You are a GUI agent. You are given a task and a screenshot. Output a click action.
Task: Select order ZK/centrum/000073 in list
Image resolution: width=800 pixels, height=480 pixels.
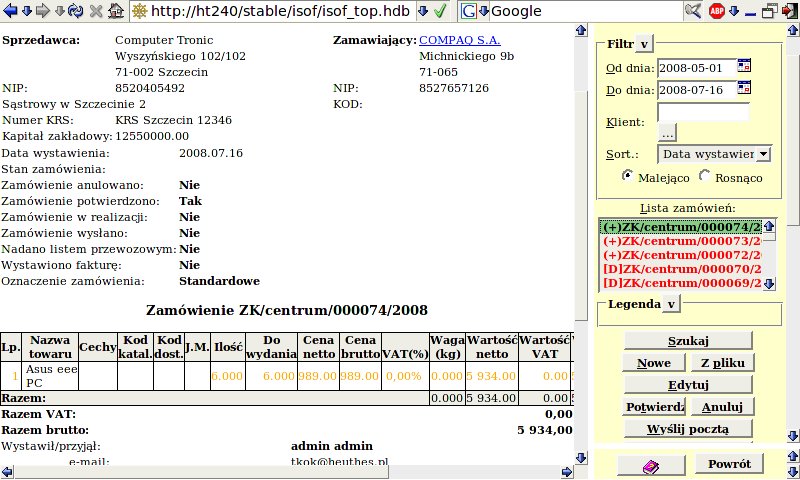(x=681, y=241)
